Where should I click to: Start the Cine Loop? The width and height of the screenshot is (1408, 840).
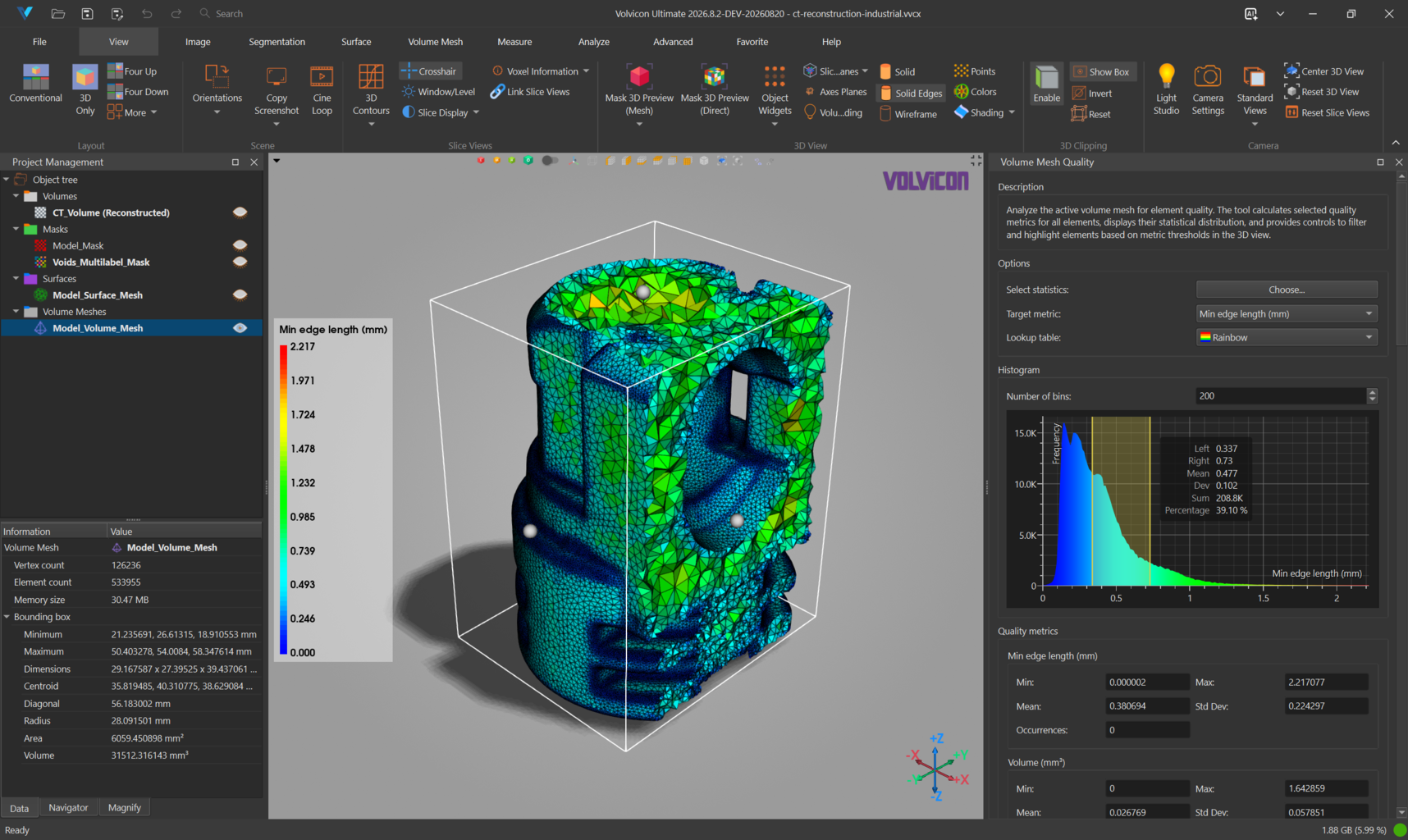pos(322,90)
